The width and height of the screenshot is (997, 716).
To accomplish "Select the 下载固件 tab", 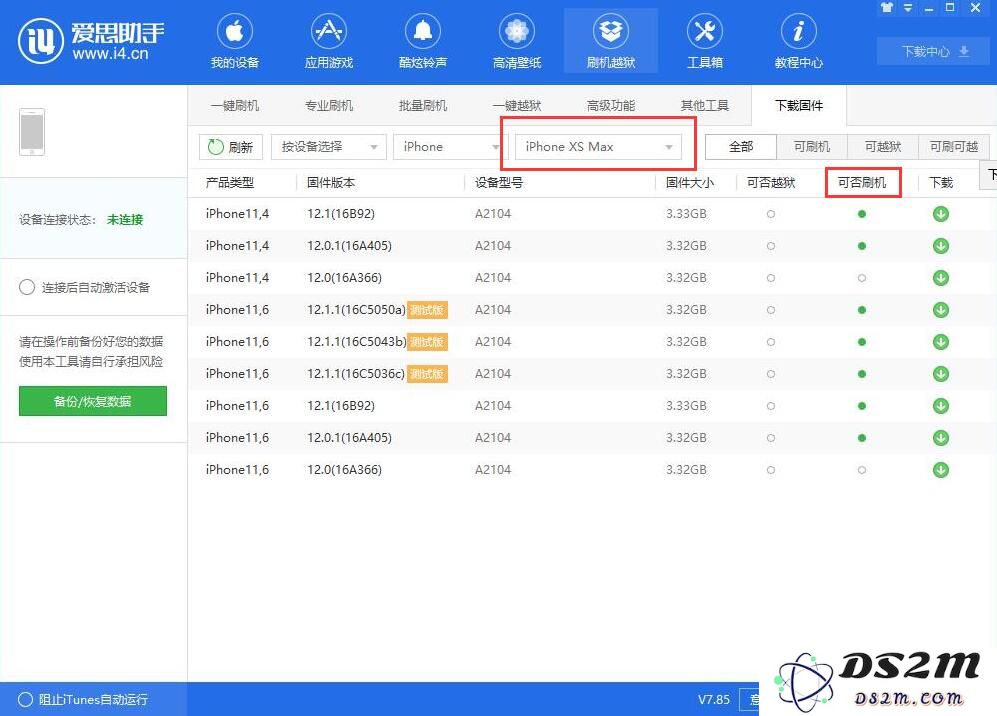I will tap(799, 106).
